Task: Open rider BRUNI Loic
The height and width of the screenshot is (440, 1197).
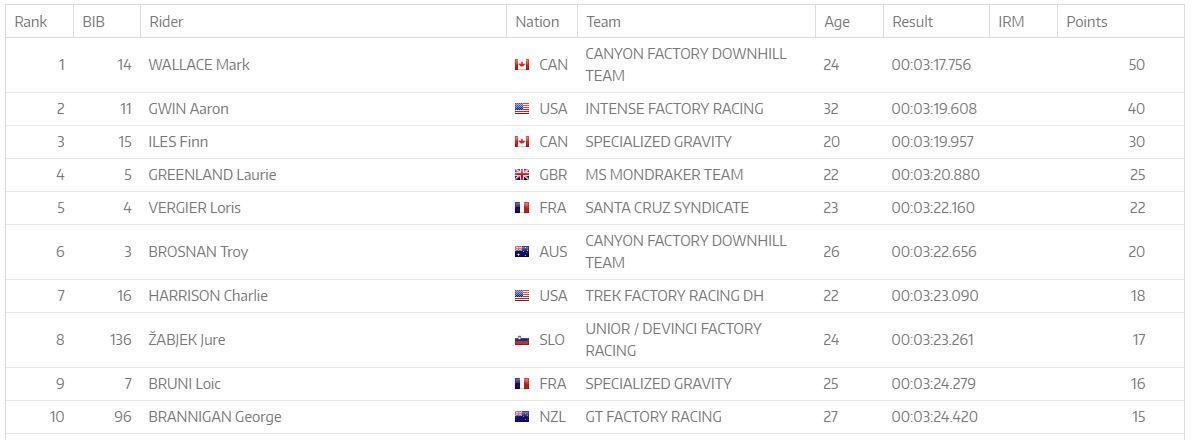Action: click(x=184, y=384)
